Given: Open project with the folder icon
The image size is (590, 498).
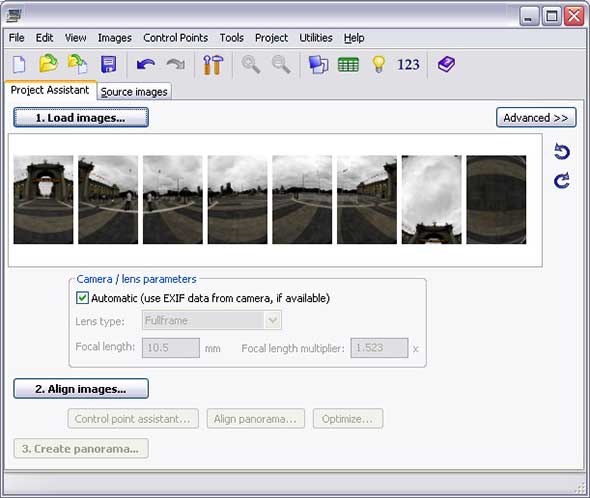Looking at the screenshot, I should (49, 63).
